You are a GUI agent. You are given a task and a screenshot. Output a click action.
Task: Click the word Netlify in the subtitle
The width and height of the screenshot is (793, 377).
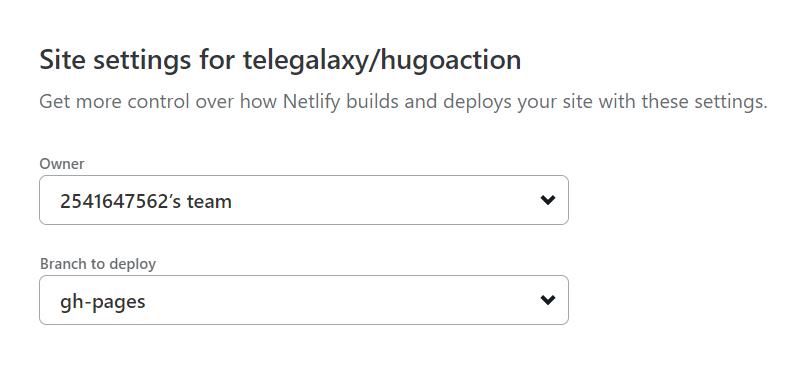point(312,101)
